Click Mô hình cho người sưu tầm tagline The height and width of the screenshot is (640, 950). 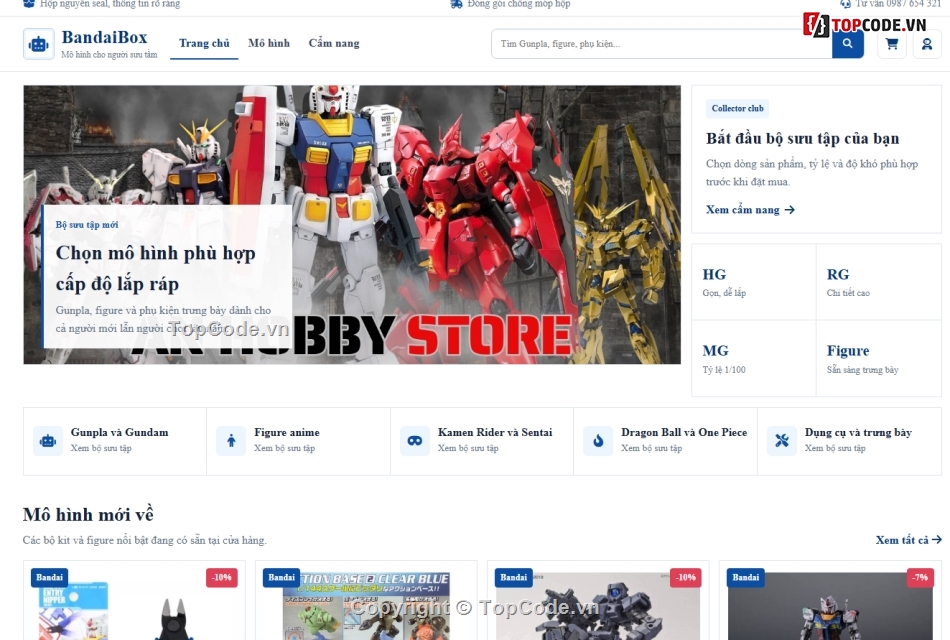pyautogui.click(x=109, y=55)
